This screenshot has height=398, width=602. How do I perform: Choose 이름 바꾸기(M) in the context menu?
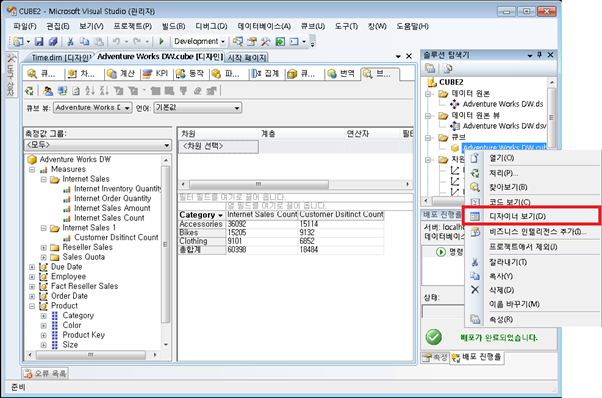pos(531,304)
